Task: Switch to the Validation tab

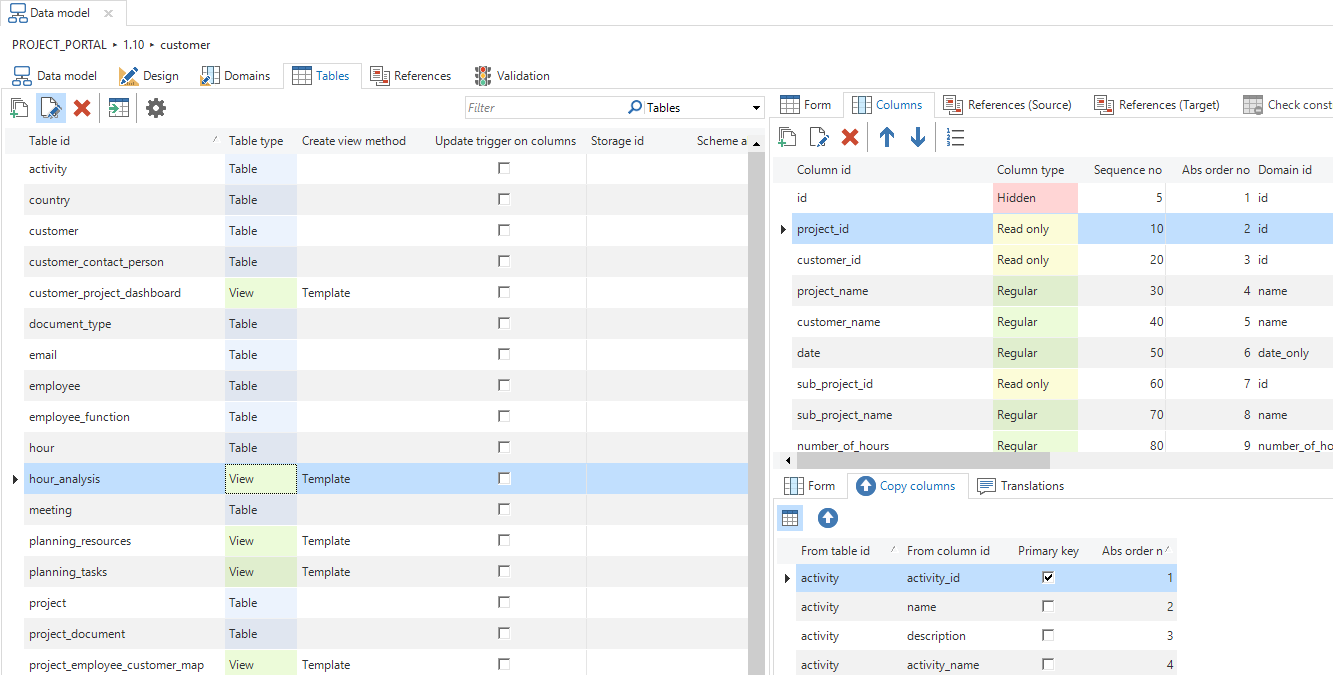Action: 512,76
